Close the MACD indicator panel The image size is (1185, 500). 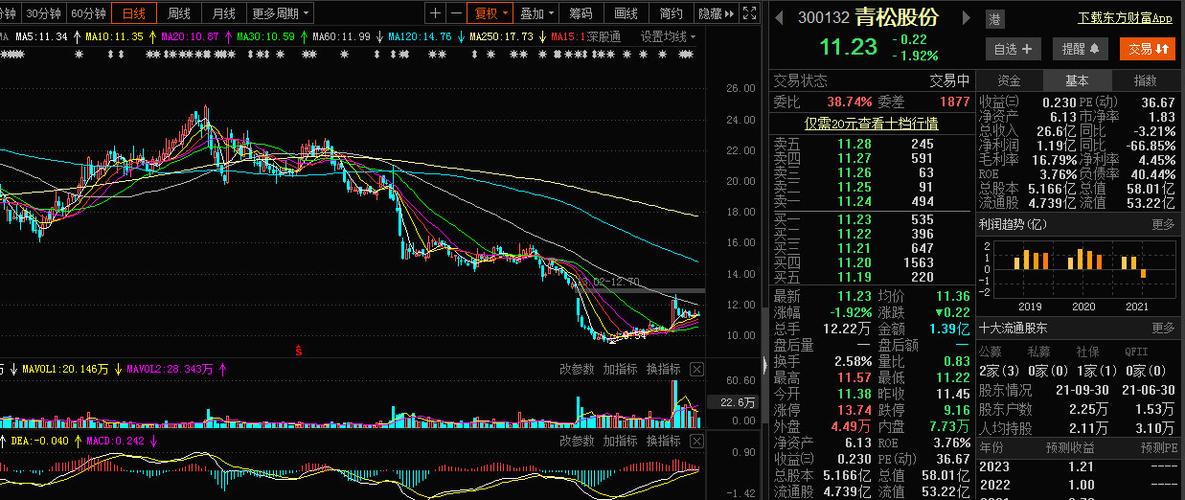click(697, 440)
